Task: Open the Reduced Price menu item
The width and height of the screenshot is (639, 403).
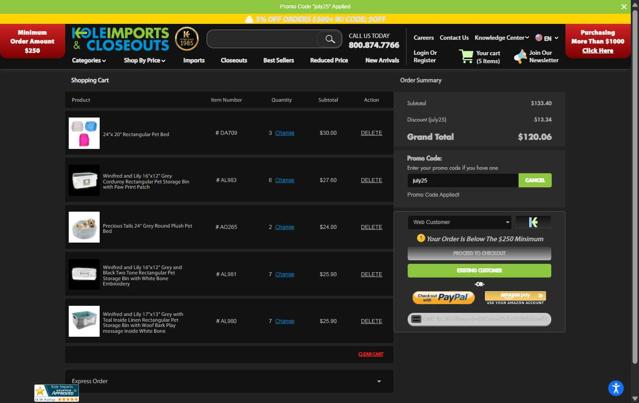Action: tap(329, 60)
